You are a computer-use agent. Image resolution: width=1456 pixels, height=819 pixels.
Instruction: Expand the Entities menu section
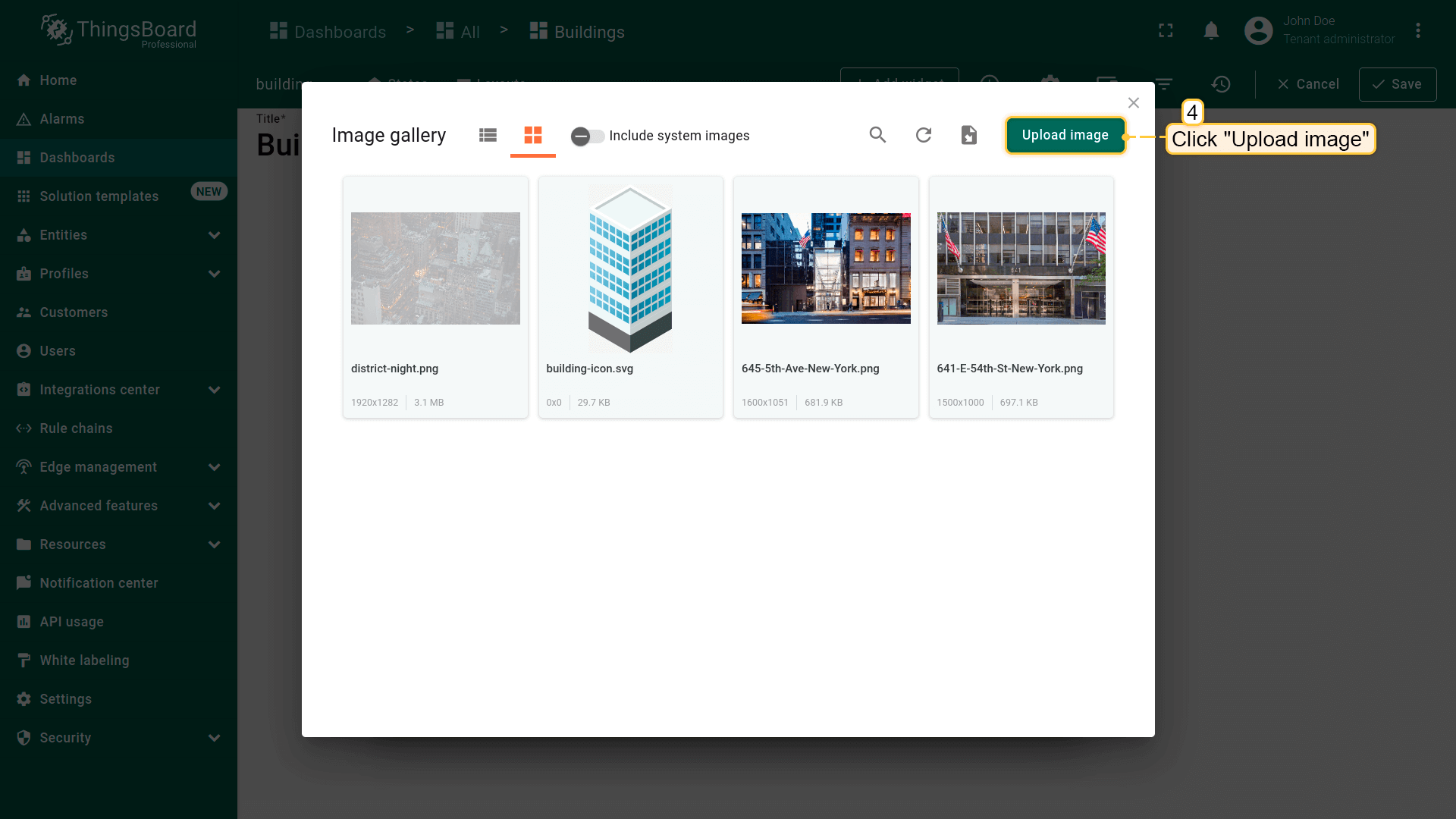tap(214, 235)
